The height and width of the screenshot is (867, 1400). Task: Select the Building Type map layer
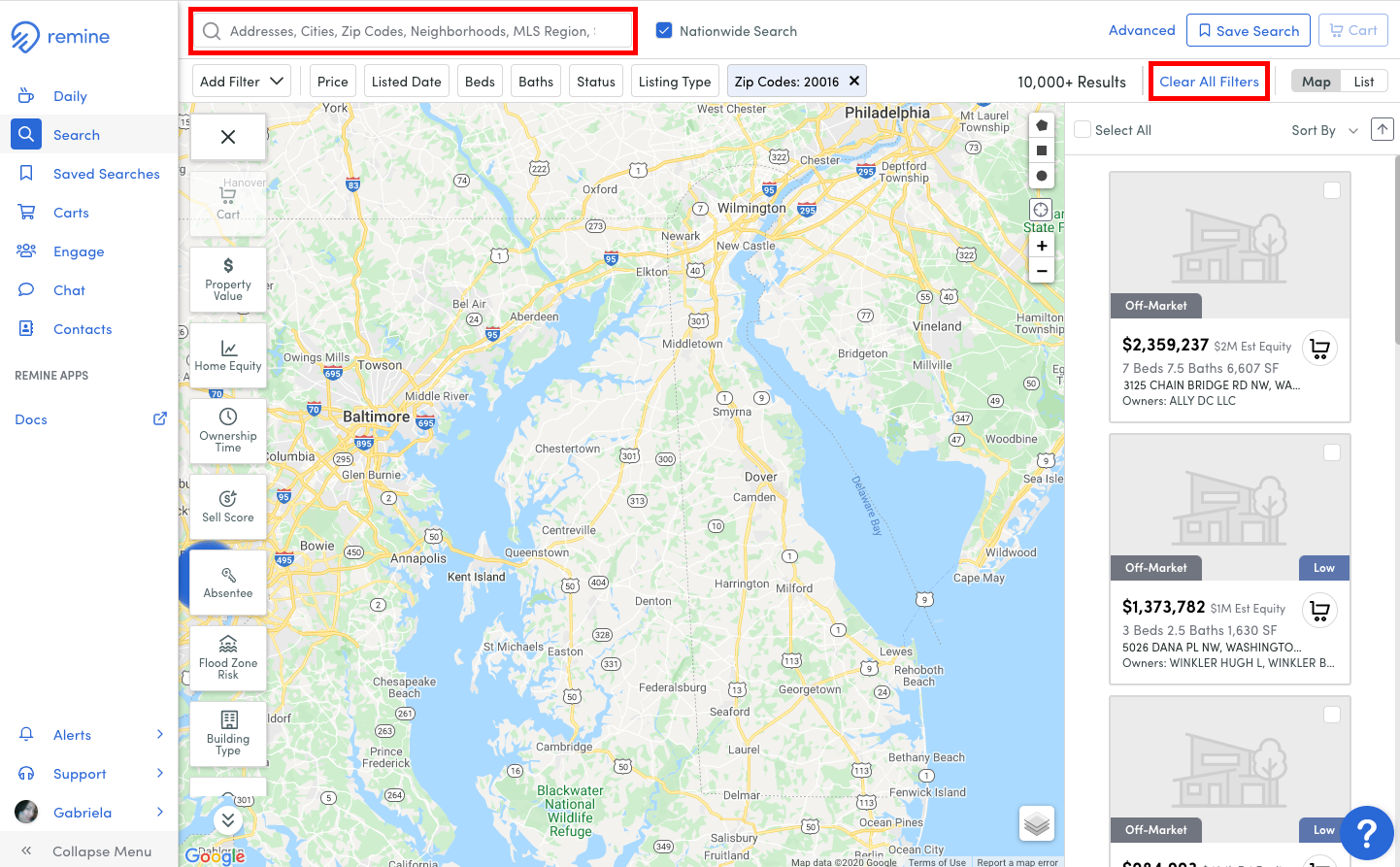pyautogui.click(x=228, y=734)
